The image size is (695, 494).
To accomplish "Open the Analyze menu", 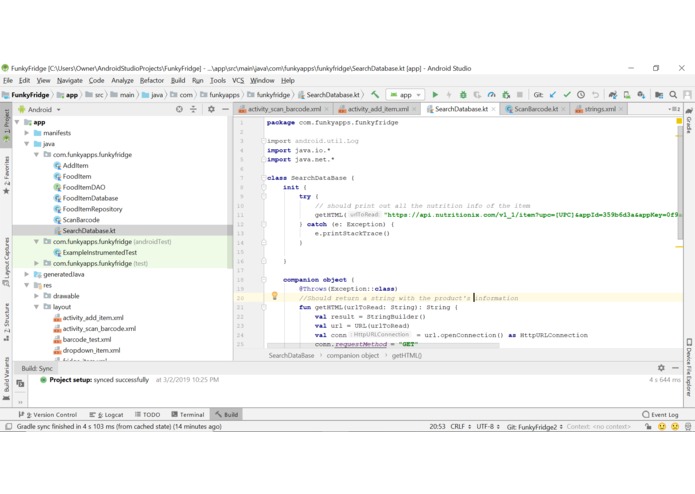I will click(122, 80).
